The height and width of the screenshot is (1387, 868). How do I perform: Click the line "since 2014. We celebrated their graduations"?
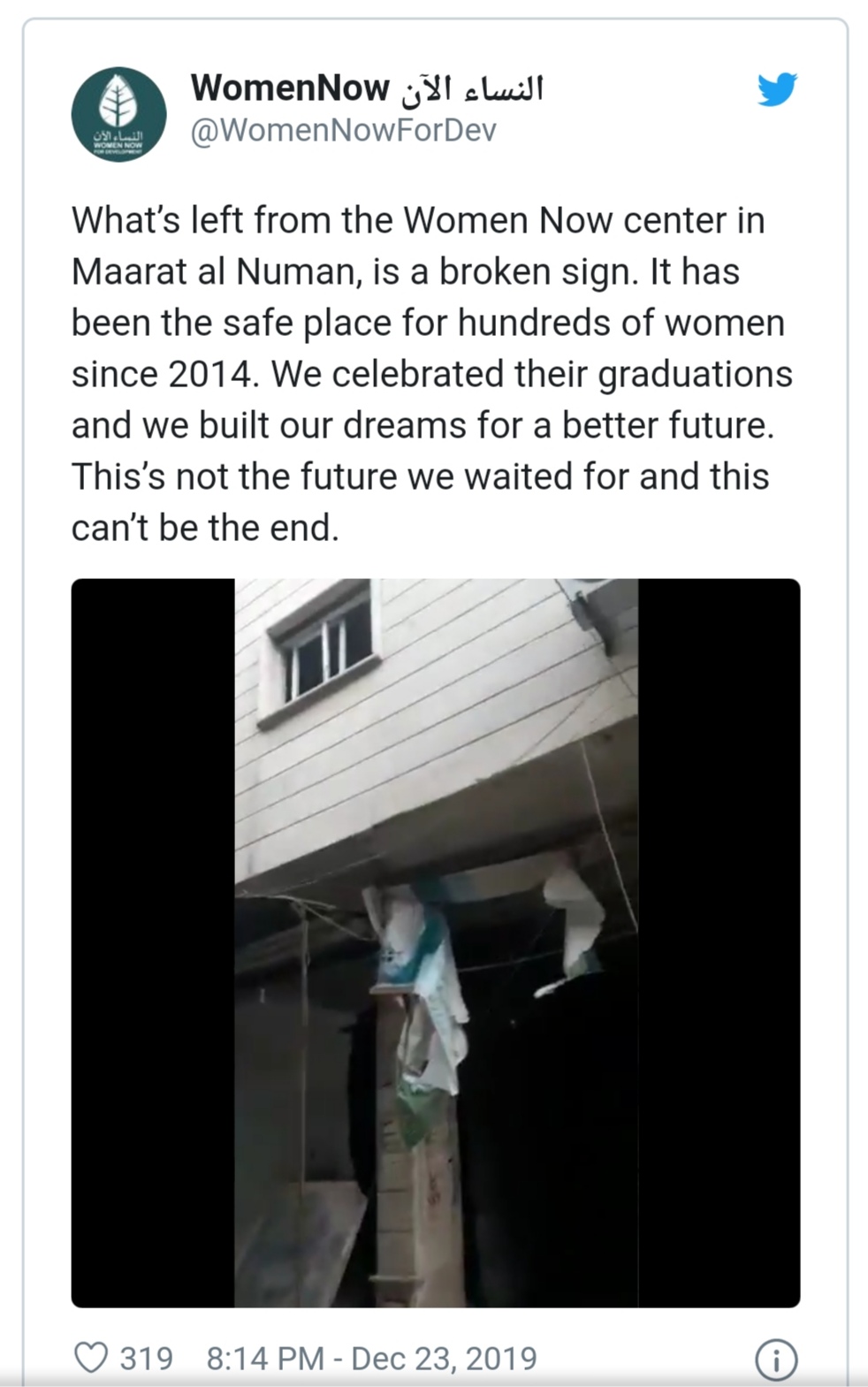point(432,374)
